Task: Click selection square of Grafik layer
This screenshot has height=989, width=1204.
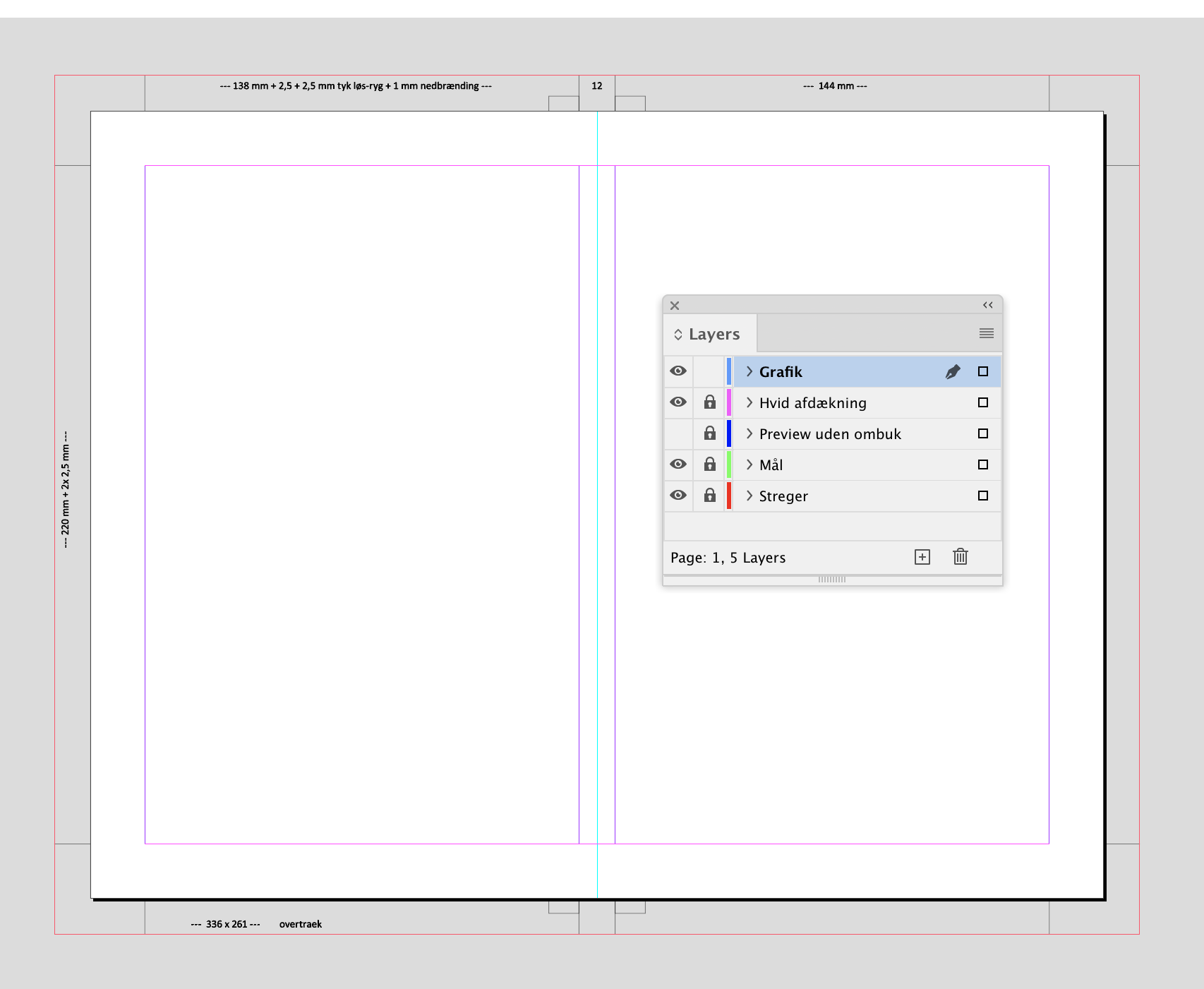Action: [x=983, y=371]
